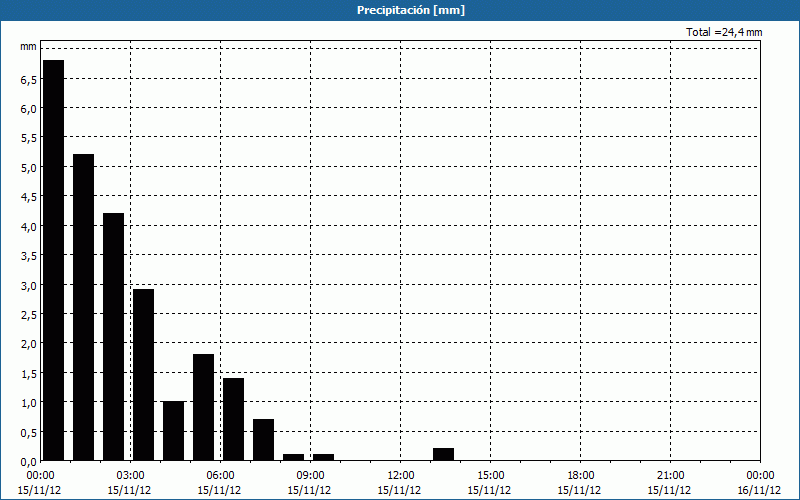
Task: Click the 6,0 y-axis label
Action: point(29,109)
